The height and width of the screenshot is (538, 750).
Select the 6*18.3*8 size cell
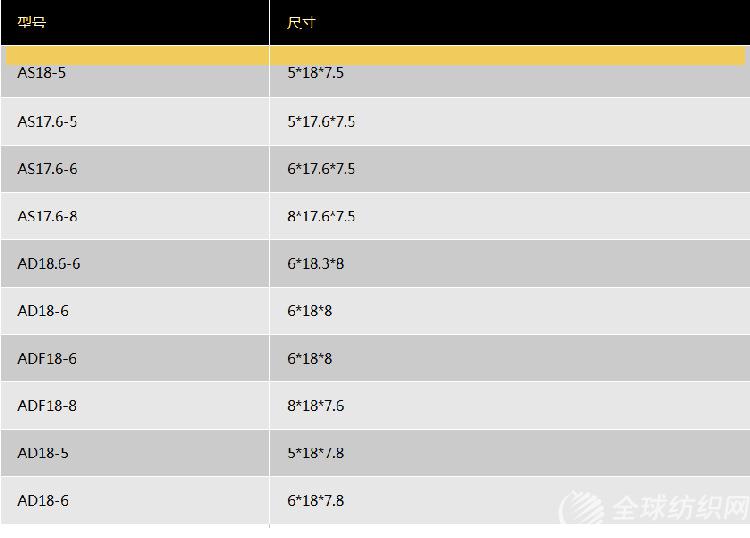click(x=510, y=264)
